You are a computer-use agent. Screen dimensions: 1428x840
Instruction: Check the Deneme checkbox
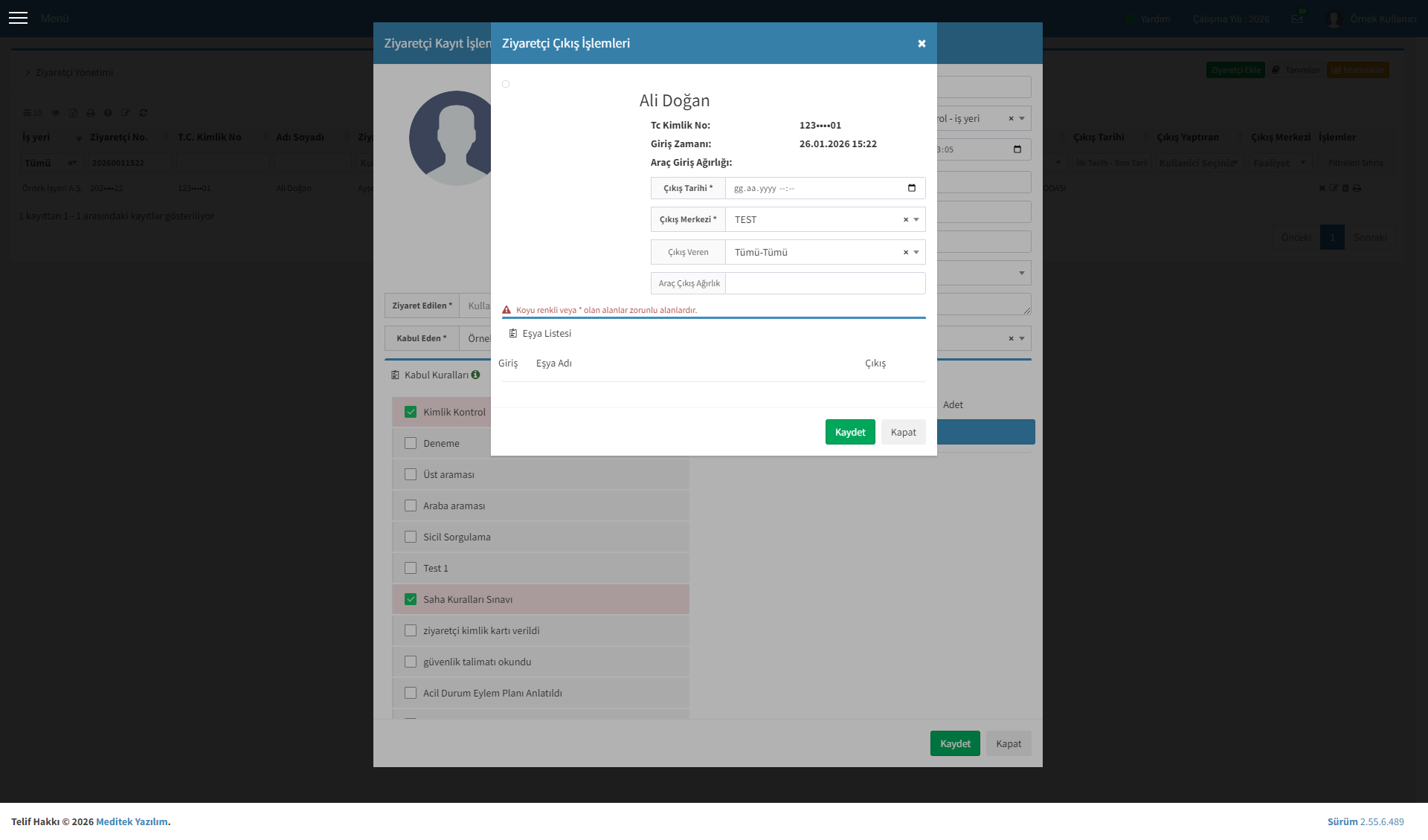411,443
